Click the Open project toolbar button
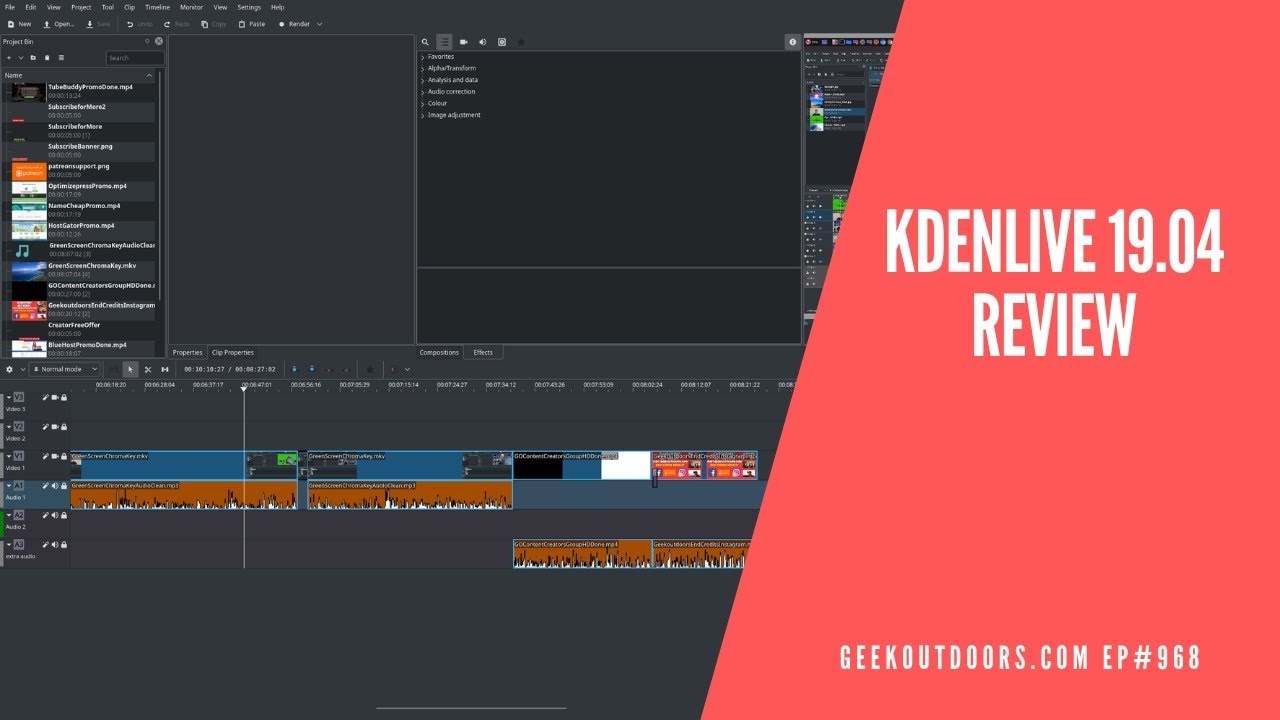 tap(58, 23)
